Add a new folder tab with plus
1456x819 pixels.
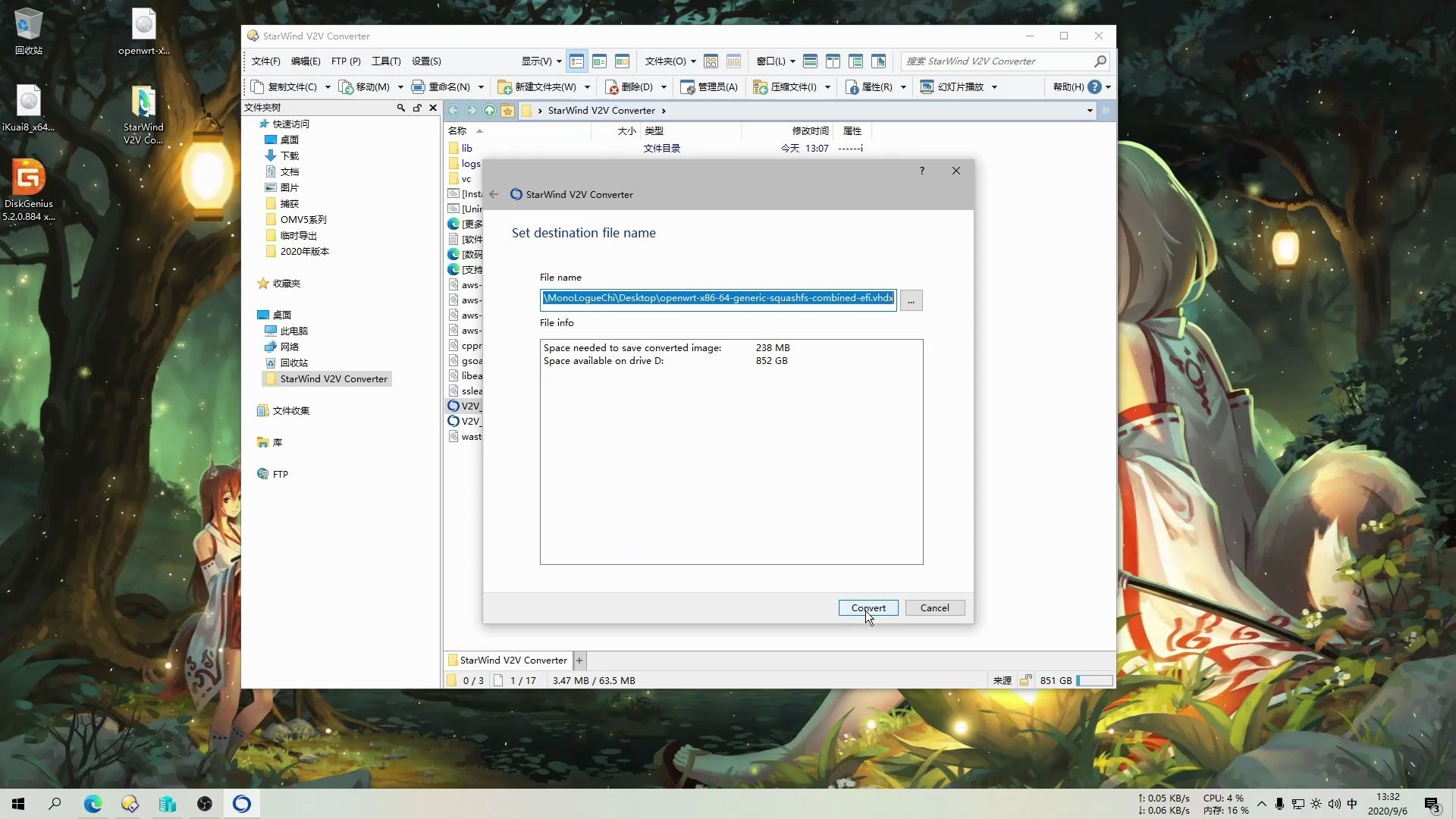(x=579, y=660)
